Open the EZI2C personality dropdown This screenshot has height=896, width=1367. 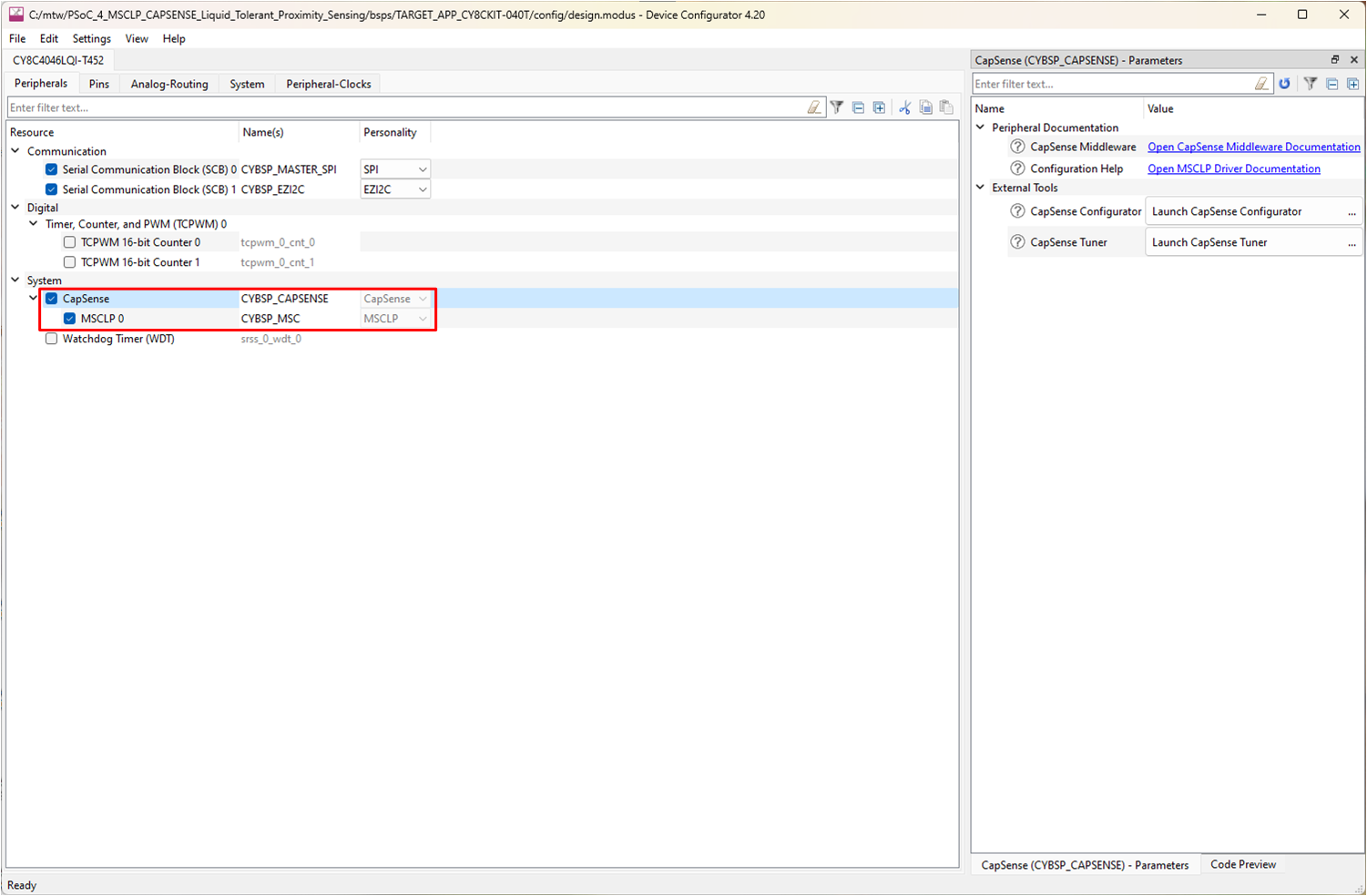coord(395,189)
